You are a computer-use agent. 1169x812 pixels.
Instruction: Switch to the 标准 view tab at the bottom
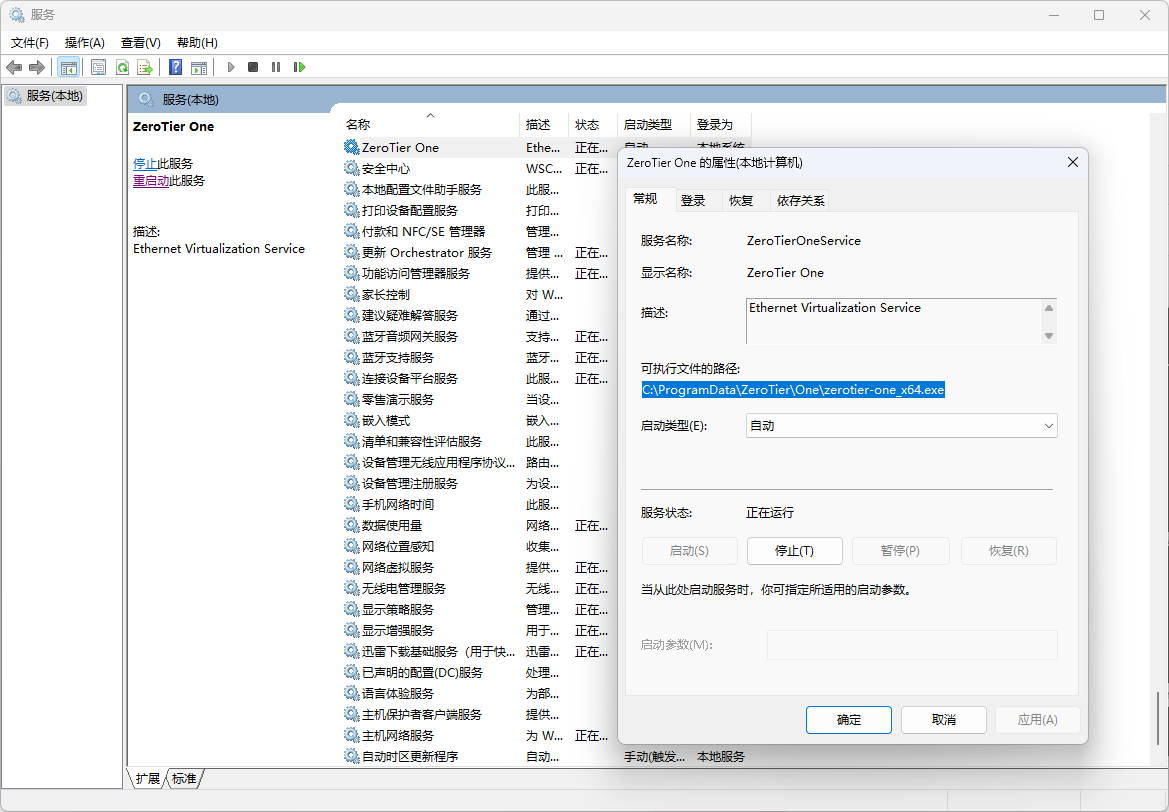(184, 778)
